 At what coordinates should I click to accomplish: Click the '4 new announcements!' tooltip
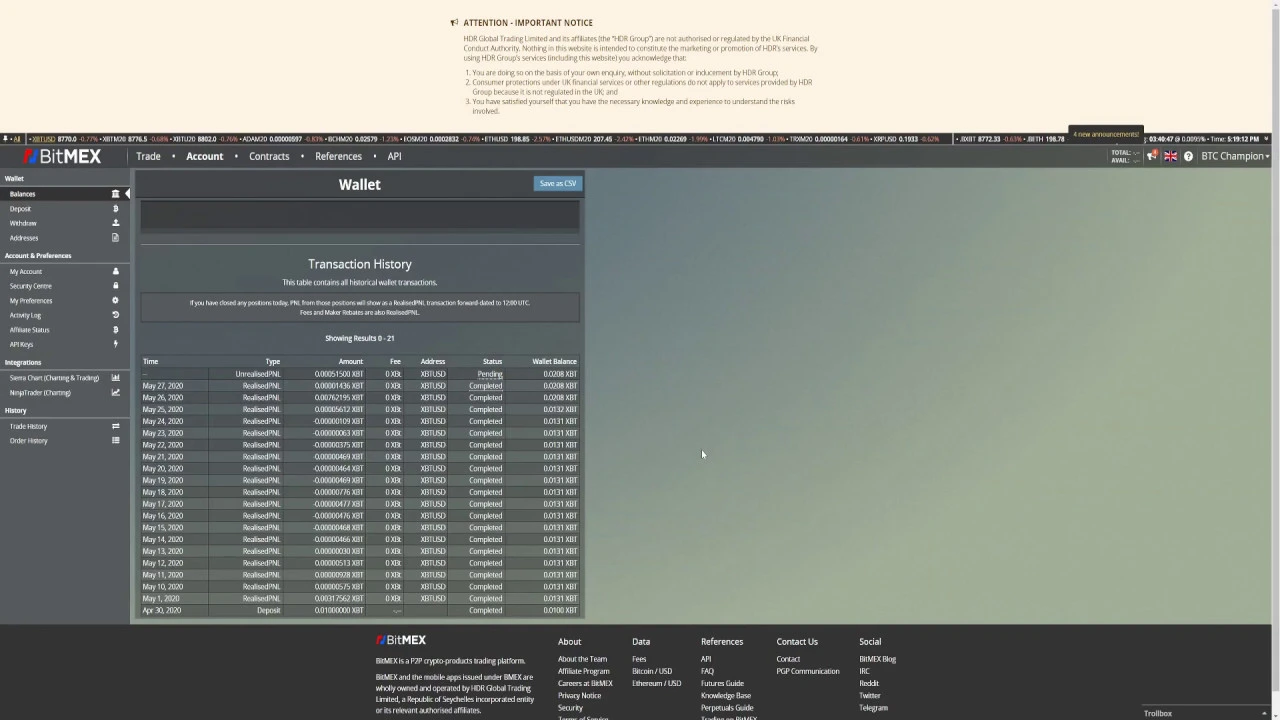[x=1106, y=134]
